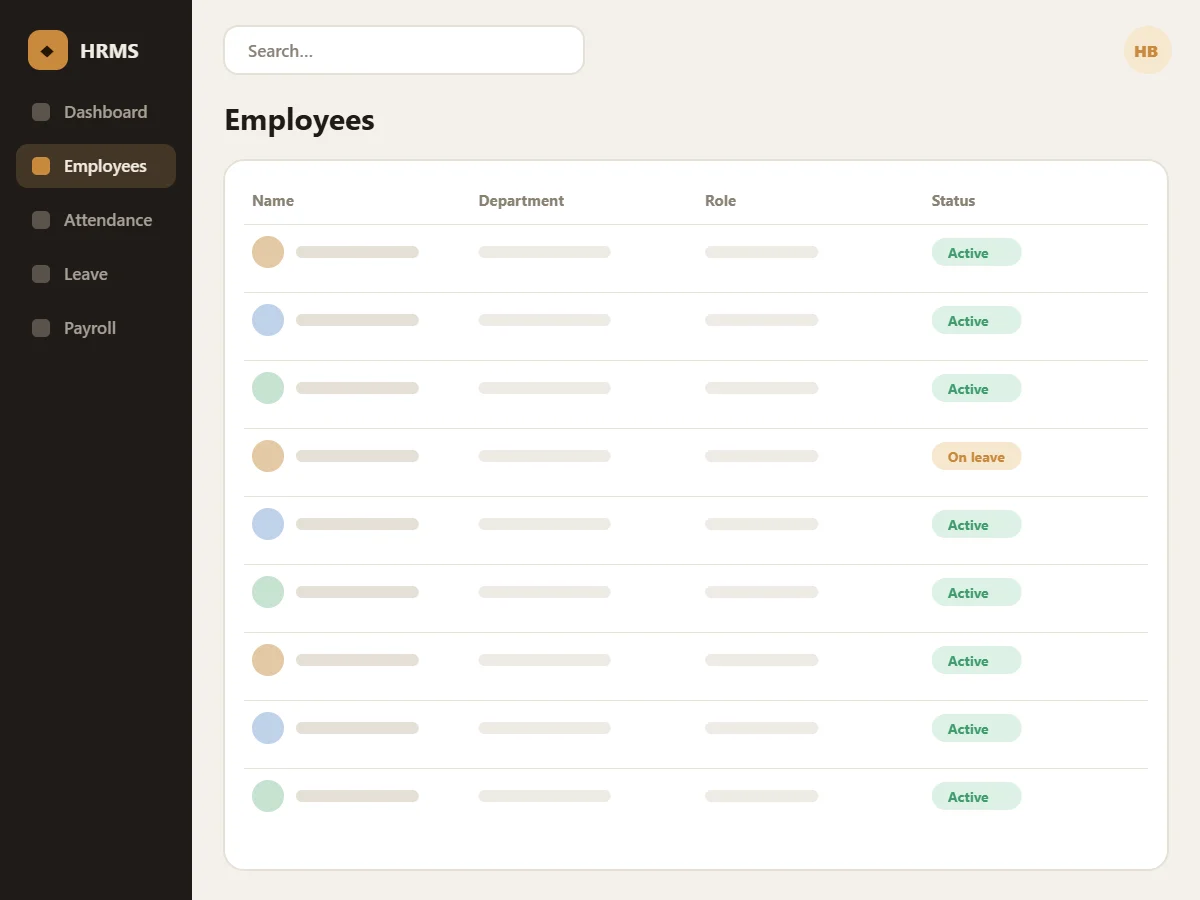
Task: Sort by the Role column header
Action: [x=720, y=200]
